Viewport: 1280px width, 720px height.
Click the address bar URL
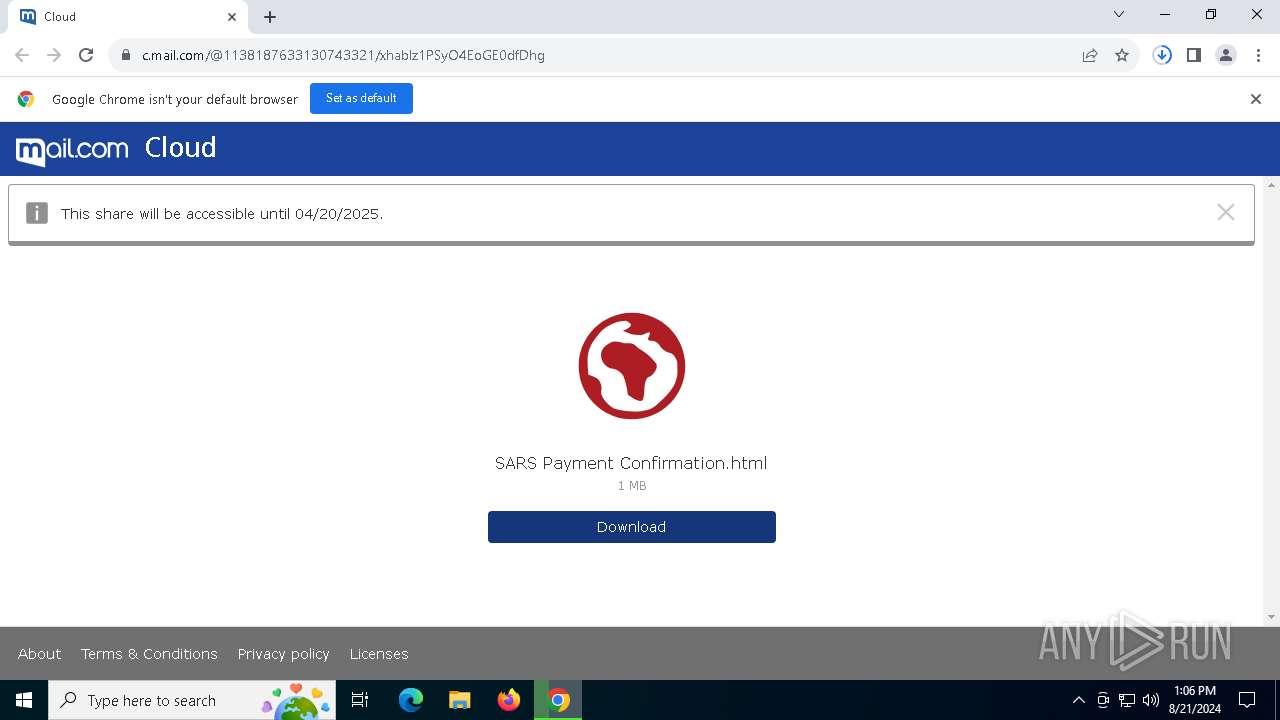(343, 55)
